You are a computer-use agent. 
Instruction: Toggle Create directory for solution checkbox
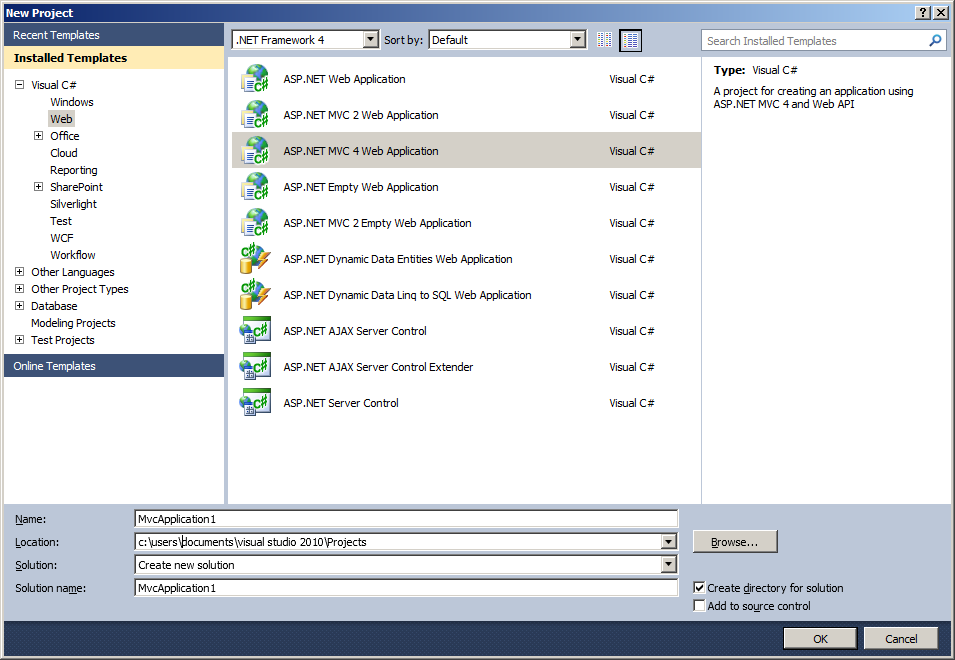click(699, 588)
